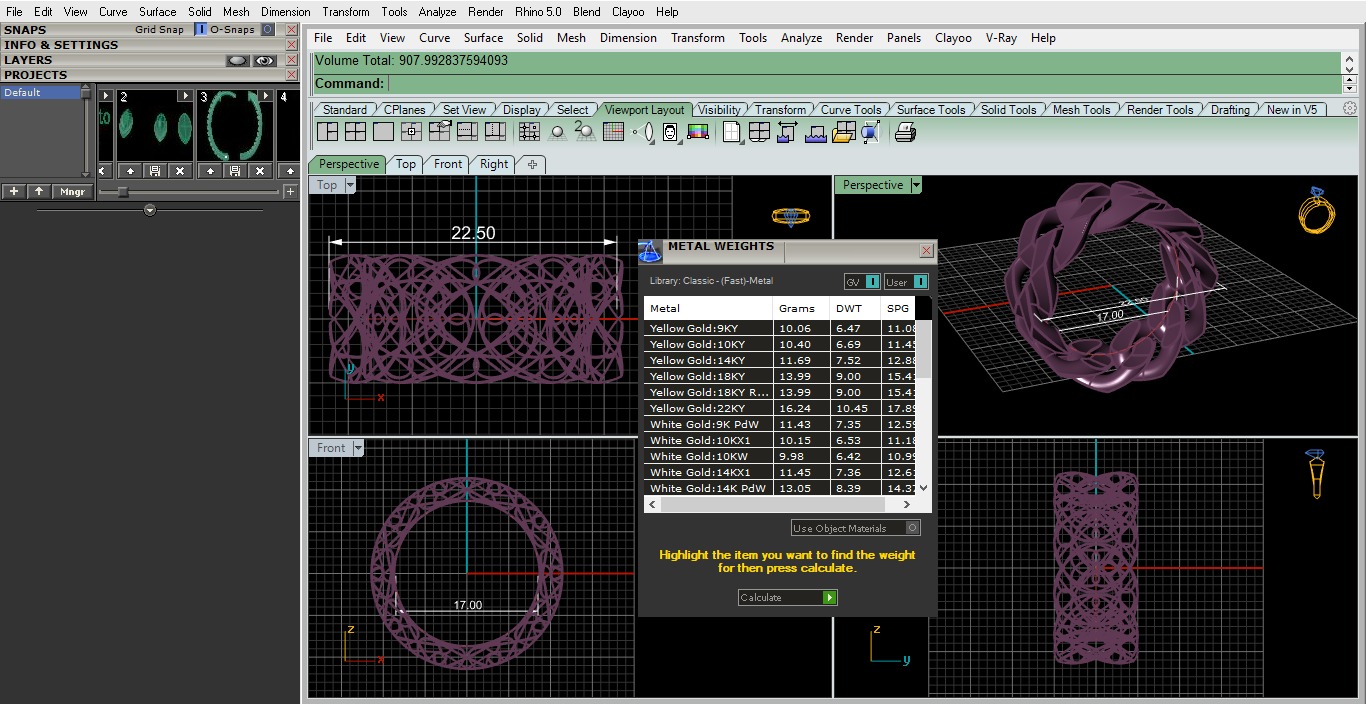Image resolution: width=1366 pixels, height=704 pixels.
Task: Click the plus at the thumbnail slider end
Action: coord(290,191)
